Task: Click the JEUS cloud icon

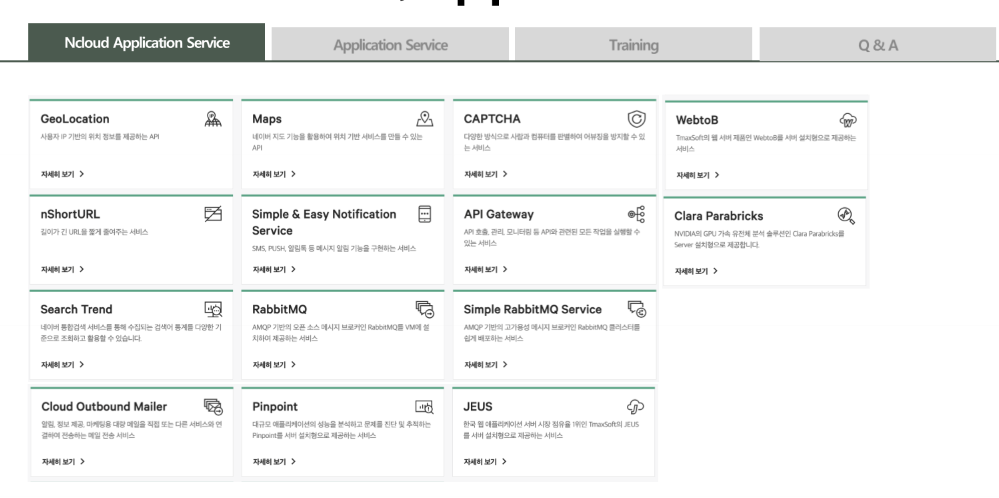Action: (x=636, y=406)
